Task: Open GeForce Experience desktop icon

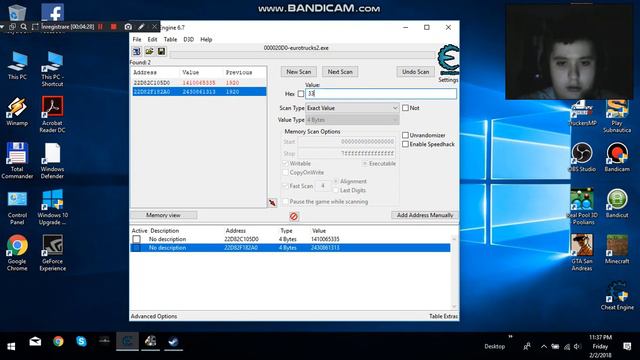Action: pyautogui.click(x=52, y=253)
